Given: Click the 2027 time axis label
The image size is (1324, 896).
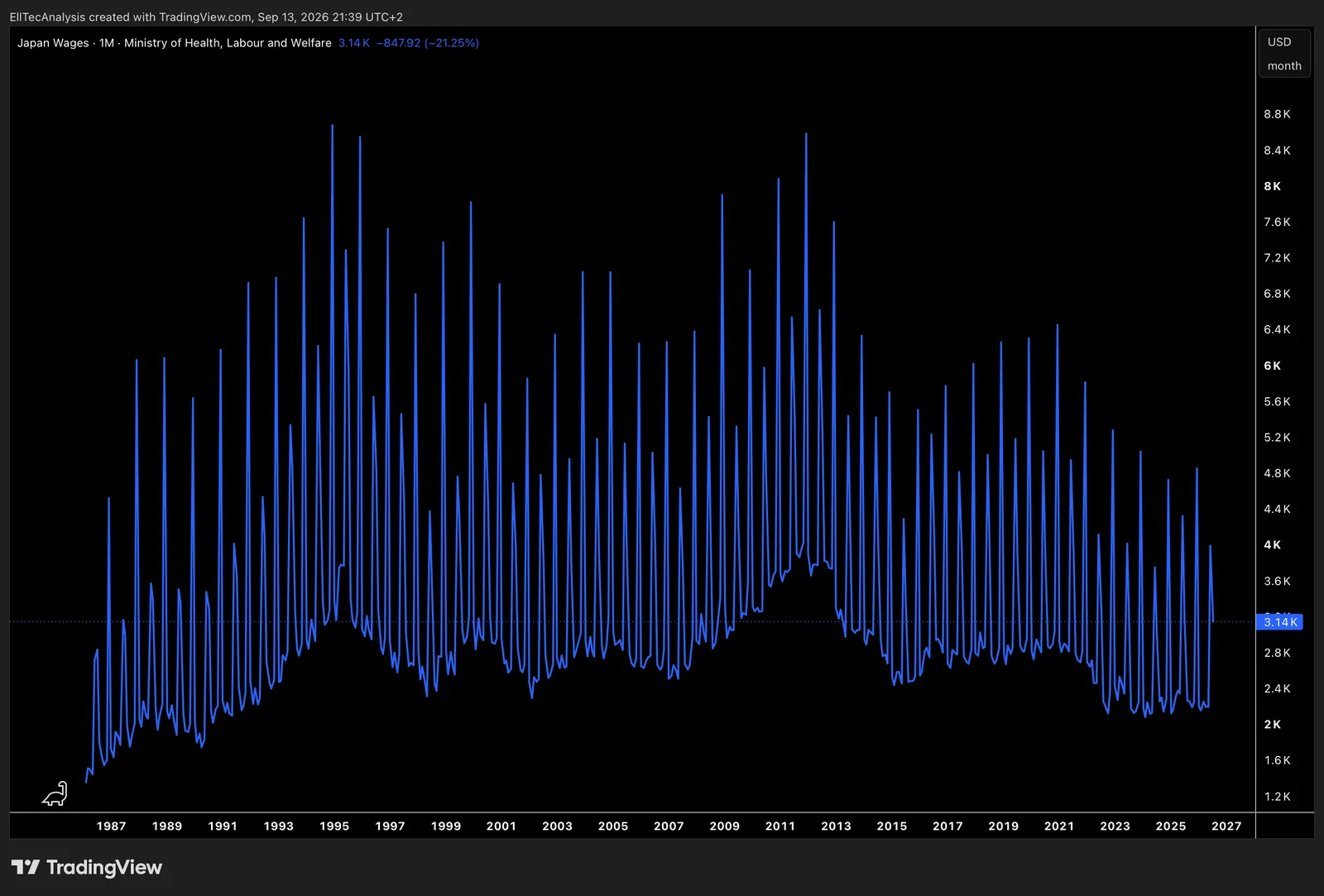Looking at the screenshot, I should click(1226, 827).
